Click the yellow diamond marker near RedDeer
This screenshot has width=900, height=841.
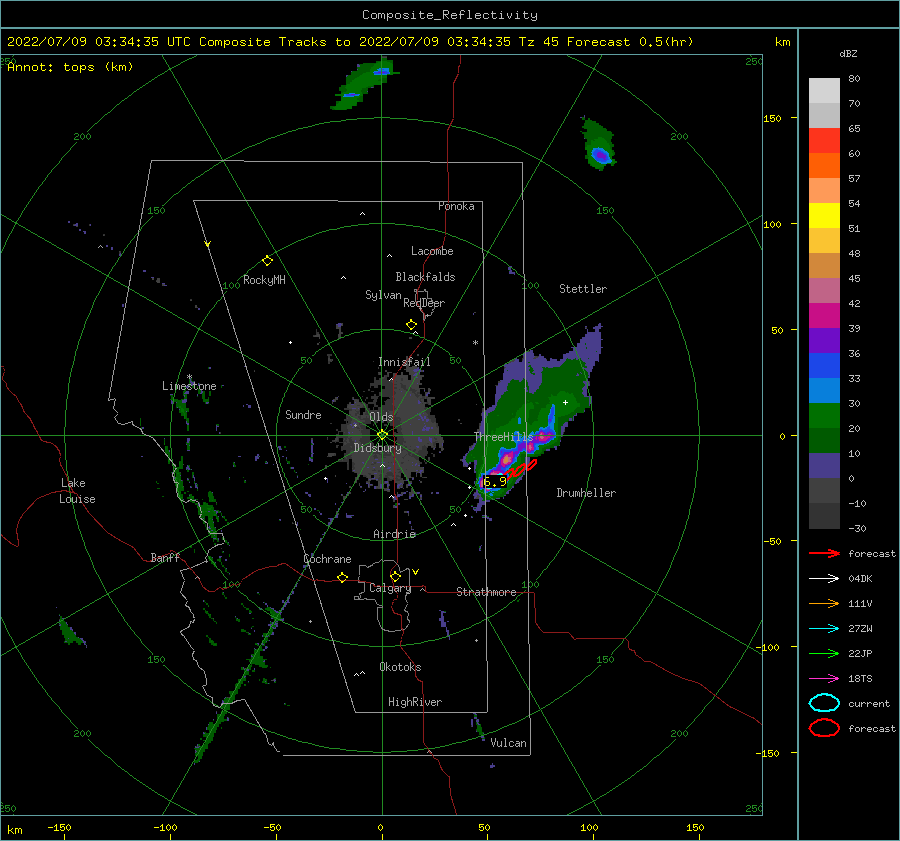click(x=412, y=325)
